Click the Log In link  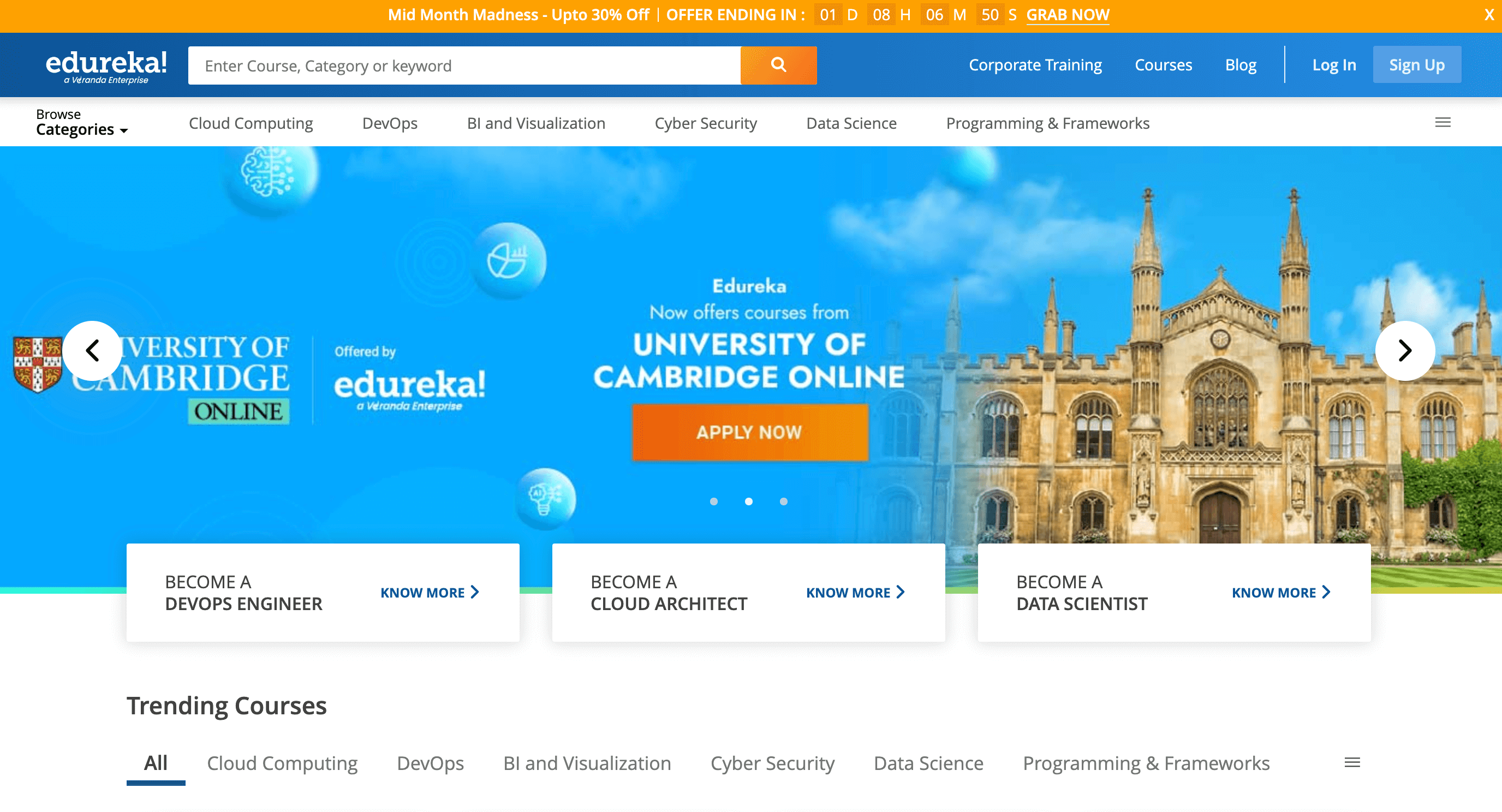[x=1334, y=65]
